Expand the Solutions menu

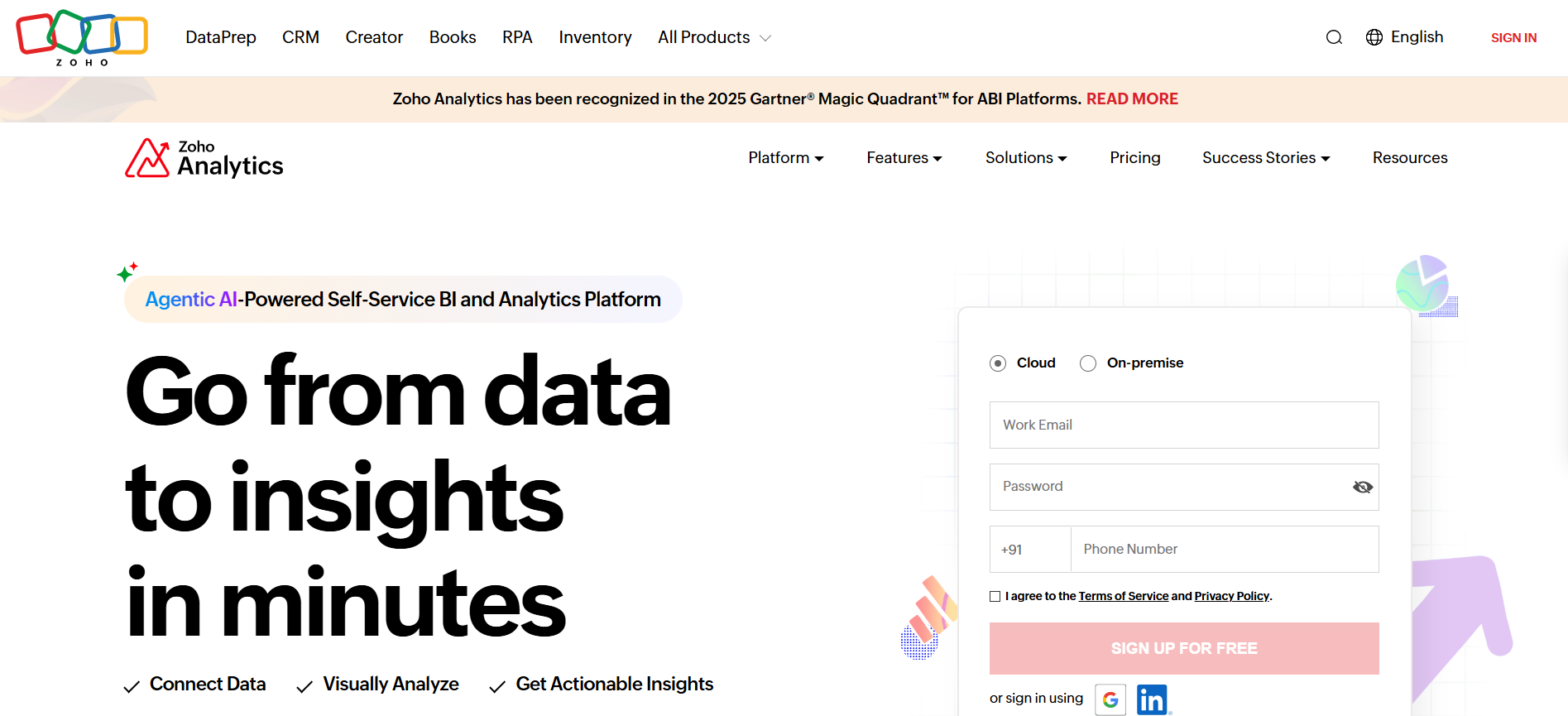point(1026,157)
